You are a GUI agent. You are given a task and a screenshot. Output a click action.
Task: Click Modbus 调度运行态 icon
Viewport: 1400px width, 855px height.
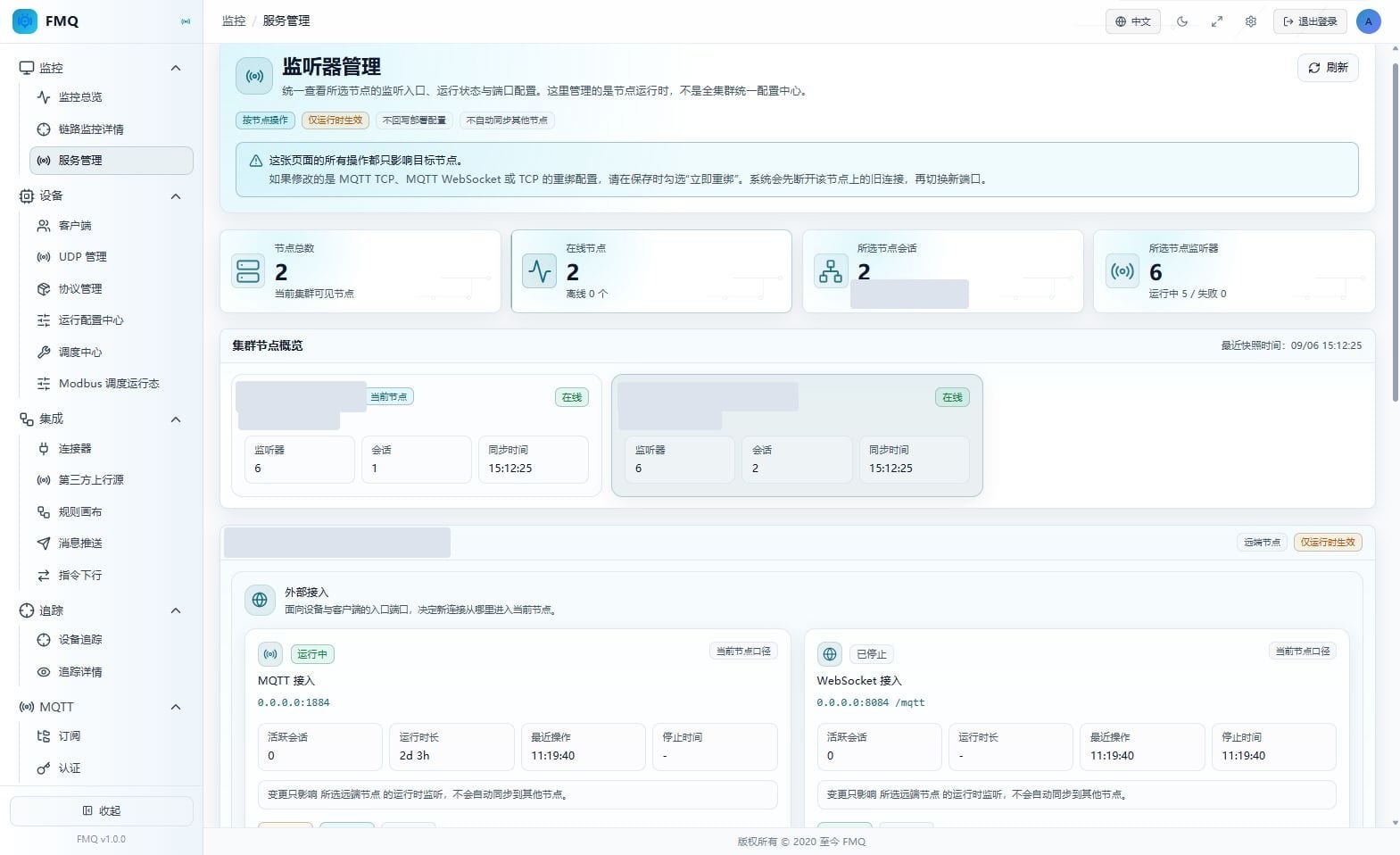pyautogui.click(x=43, y=384)
